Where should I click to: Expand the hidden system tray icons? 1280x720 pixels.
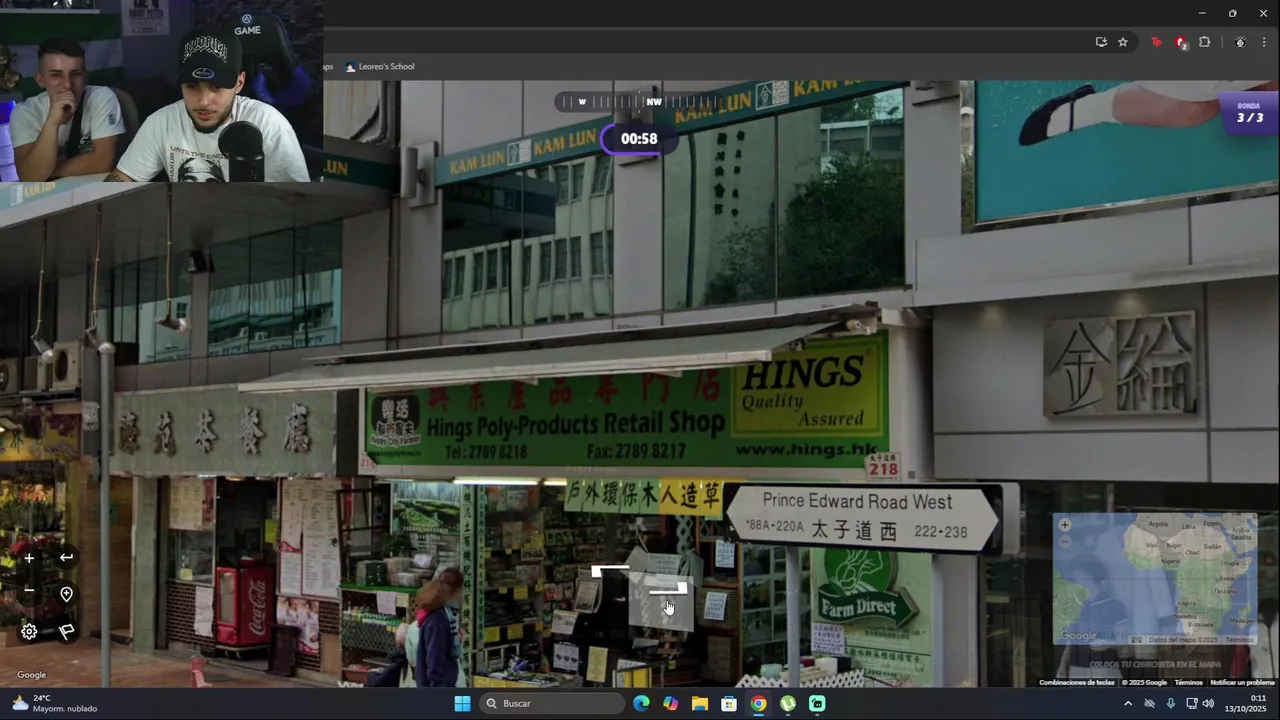click(x=1128, y=704)
